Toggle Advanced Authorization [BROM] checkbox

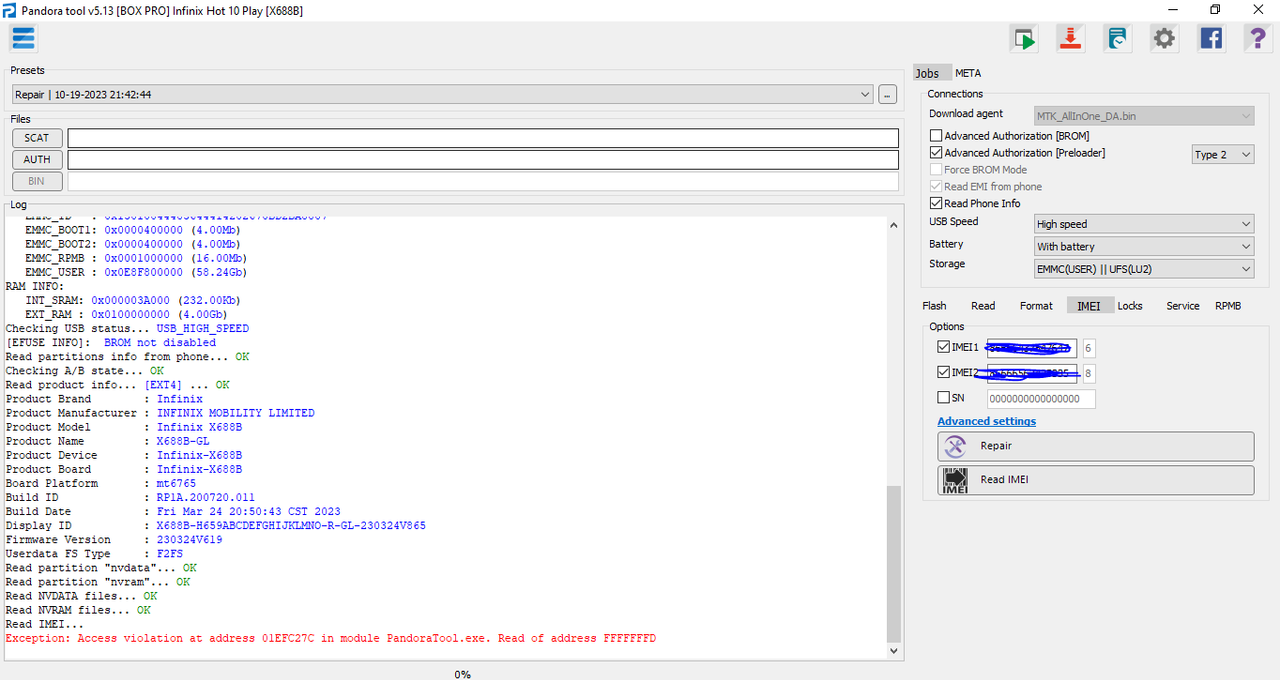point(936,136)
